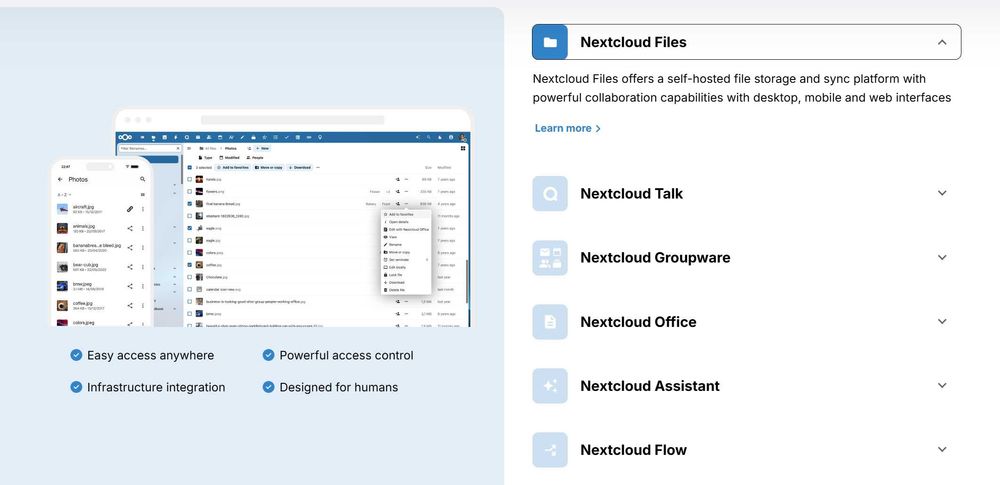Open the Learn more link
This screenshot has height=485, width=1000.
[568, 128]
